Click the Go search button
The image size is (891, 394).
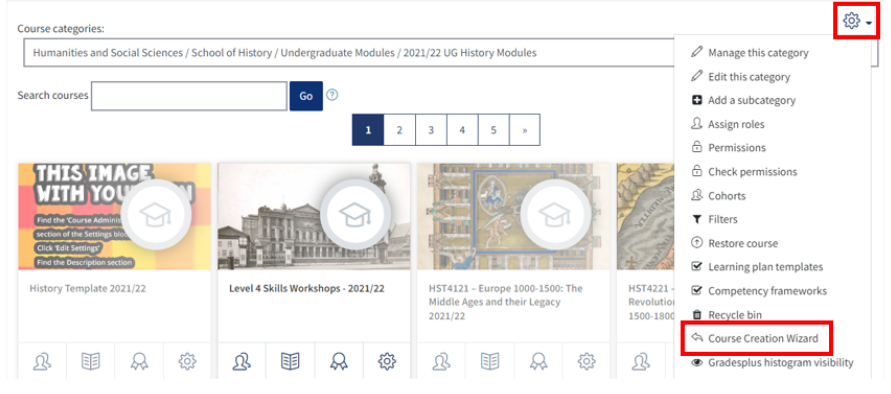[x=306, y=96]
